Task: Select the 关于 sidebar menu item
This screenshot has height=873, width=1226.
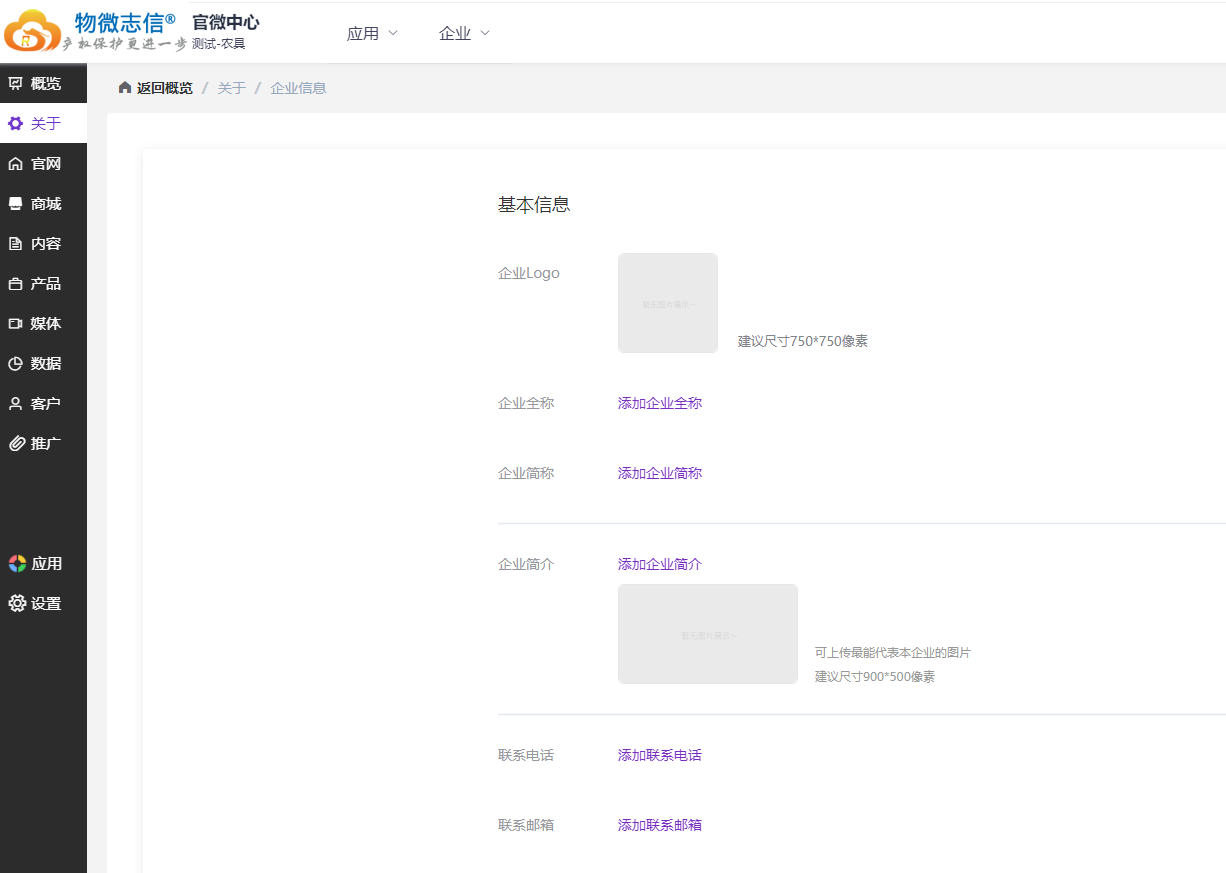Action: (x=43, y=123)
